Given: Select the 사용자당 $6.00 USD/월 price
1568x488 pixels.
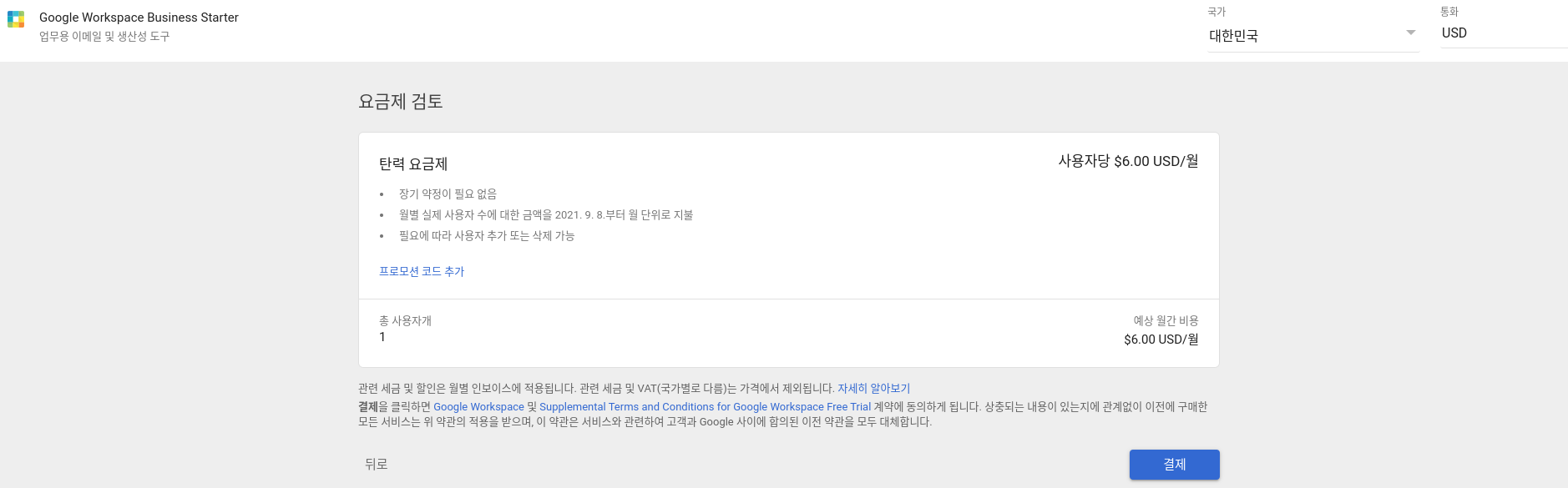Looking at the screenshot, I should (x=1128, y=161).
